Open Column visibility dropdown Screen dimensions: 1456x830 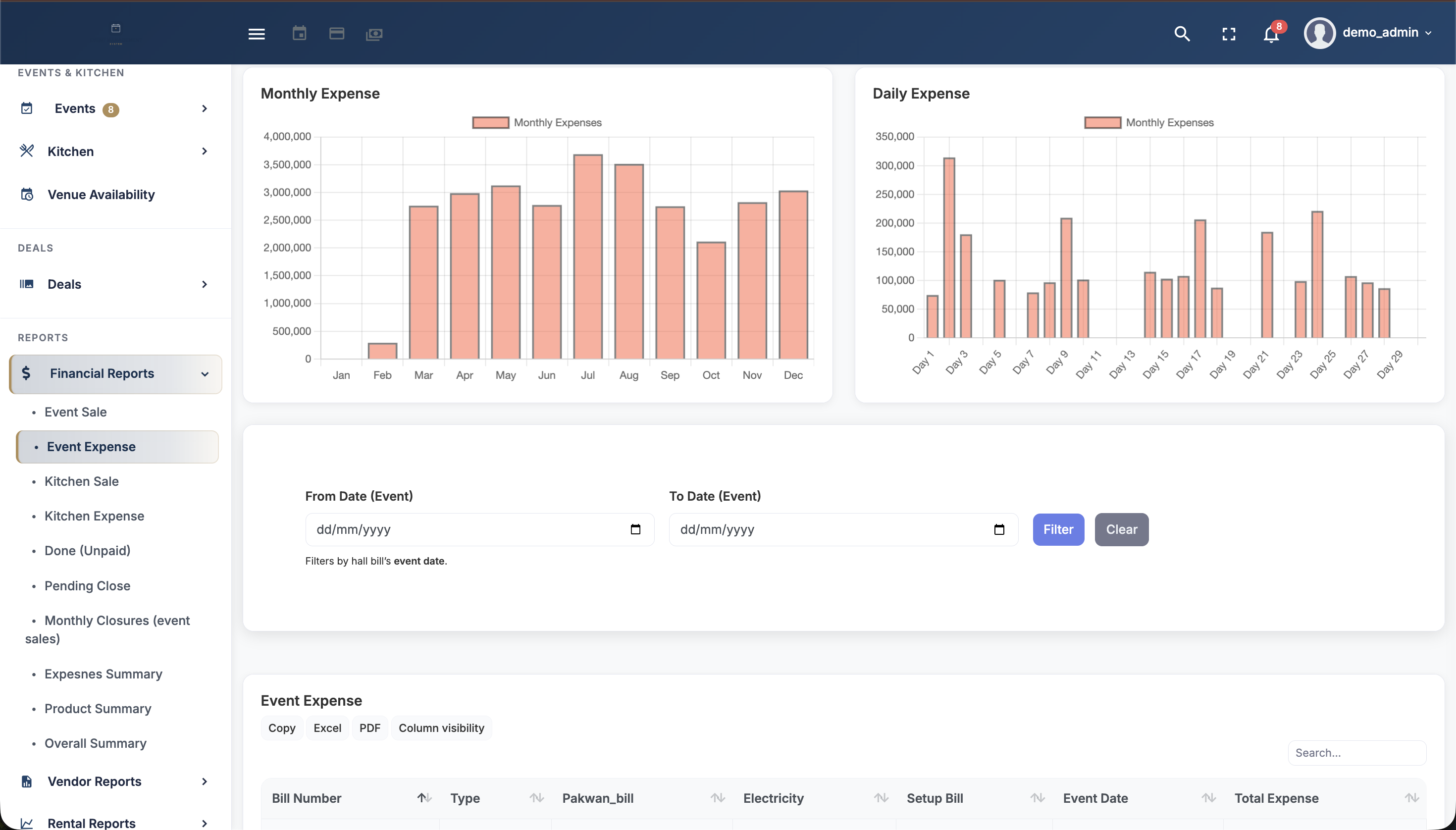click(x=441, y=727)
